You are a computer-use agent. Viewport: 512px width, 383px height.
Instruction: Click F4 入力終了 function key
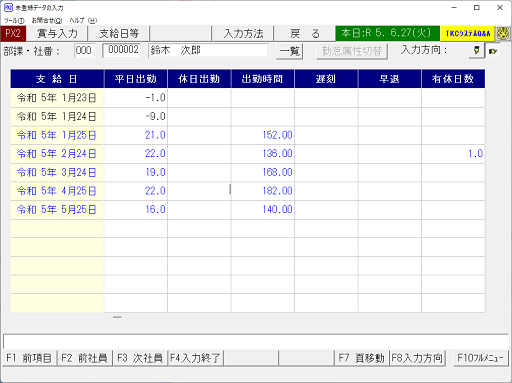pos(195,358)
